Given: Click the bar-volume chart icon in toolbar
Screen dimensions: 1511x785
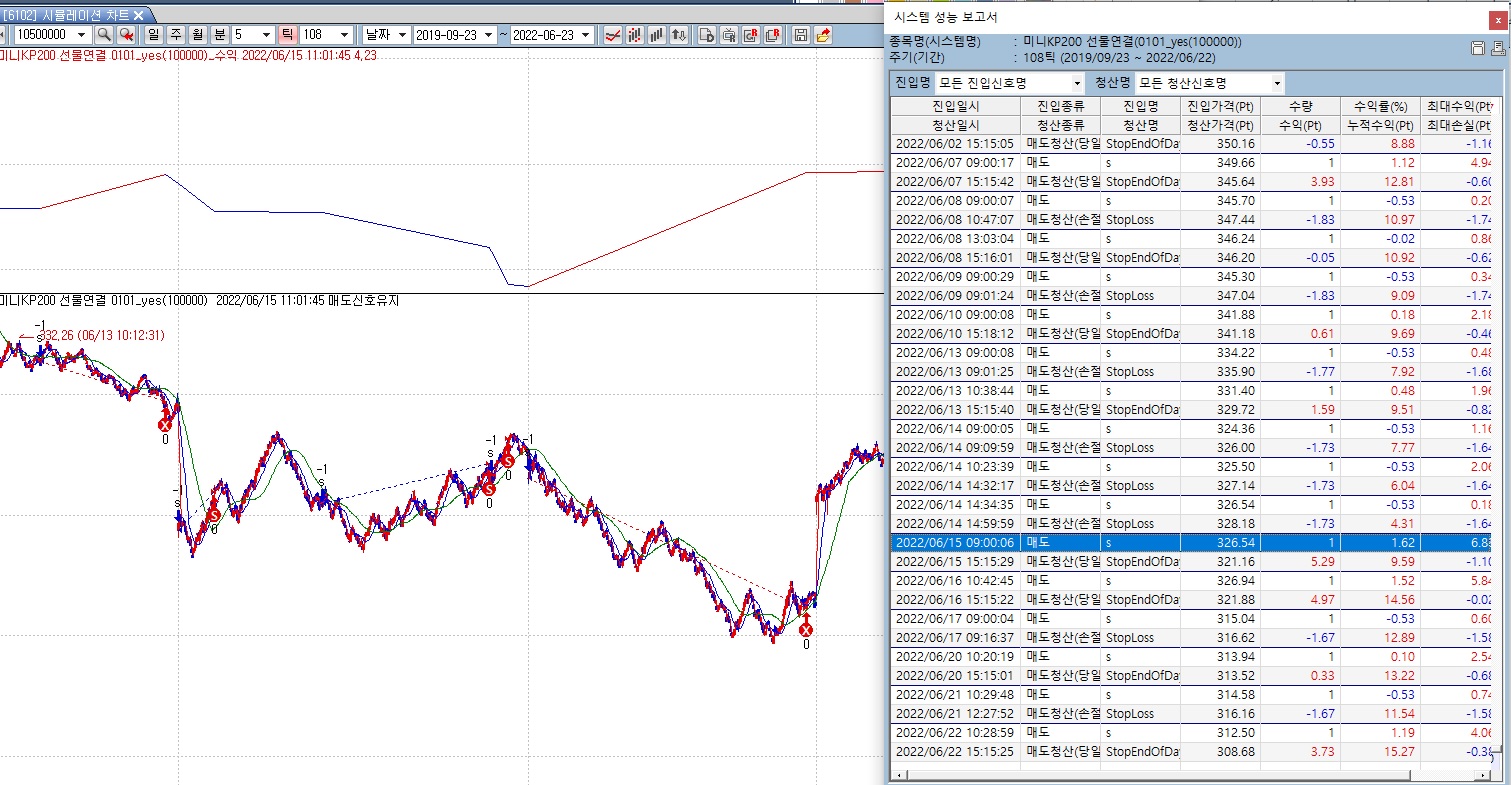Looking at the screenshot, I should [657, 35].
